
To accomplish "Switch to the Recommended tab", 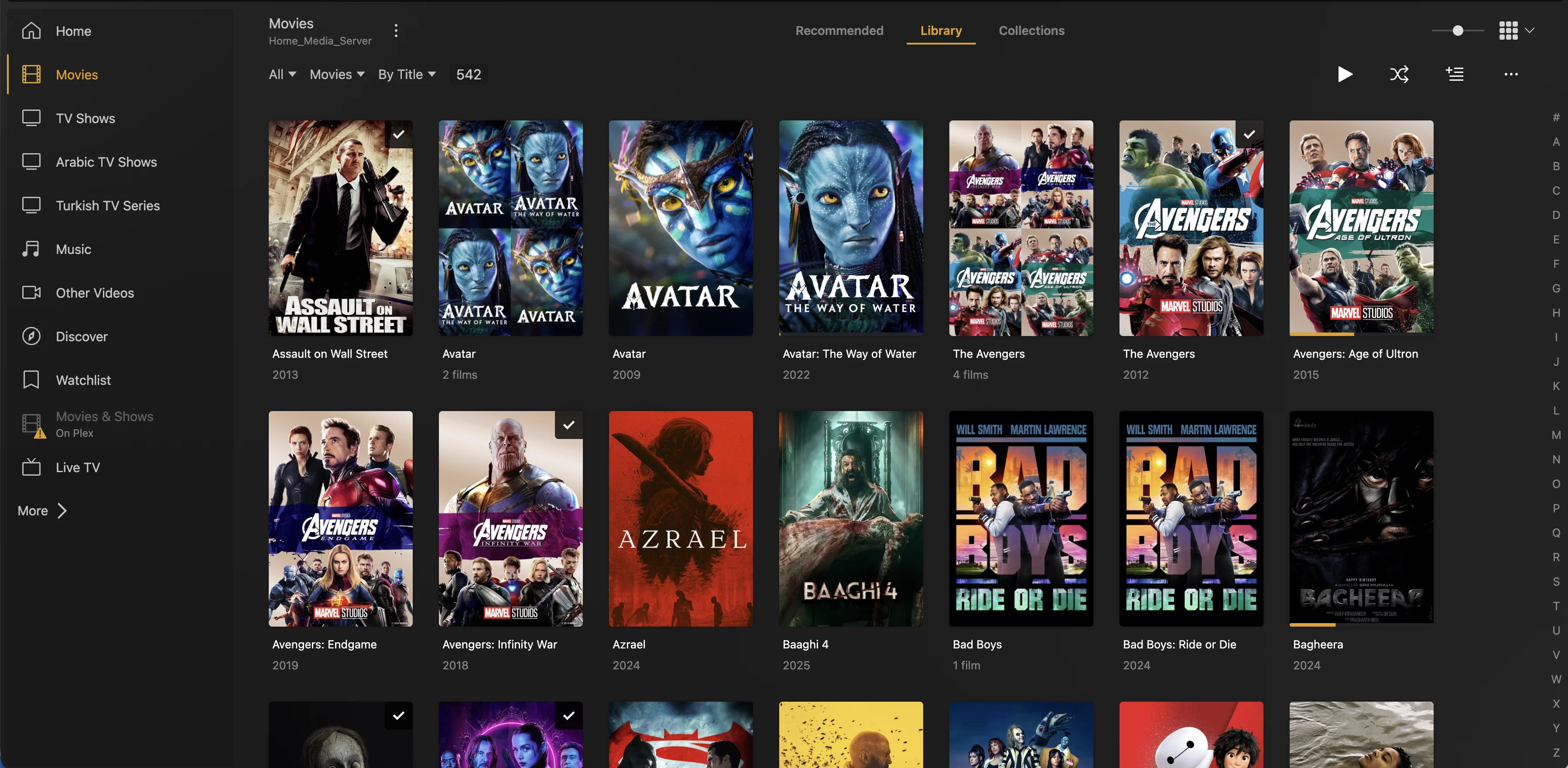I will tap(839, 31).
